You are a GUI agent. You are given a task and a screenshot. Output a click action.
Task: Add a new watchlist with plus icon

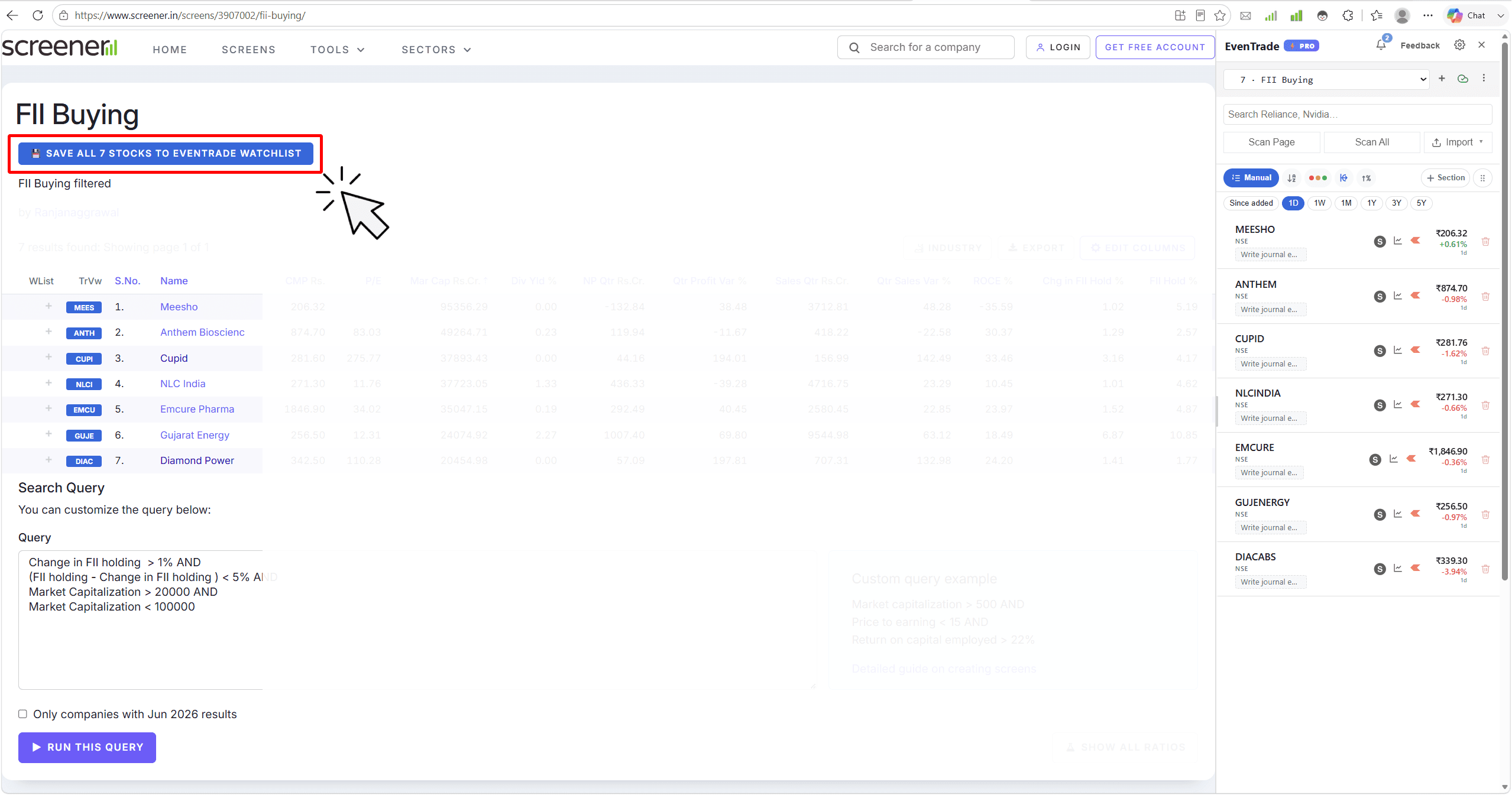(1442, 79)
